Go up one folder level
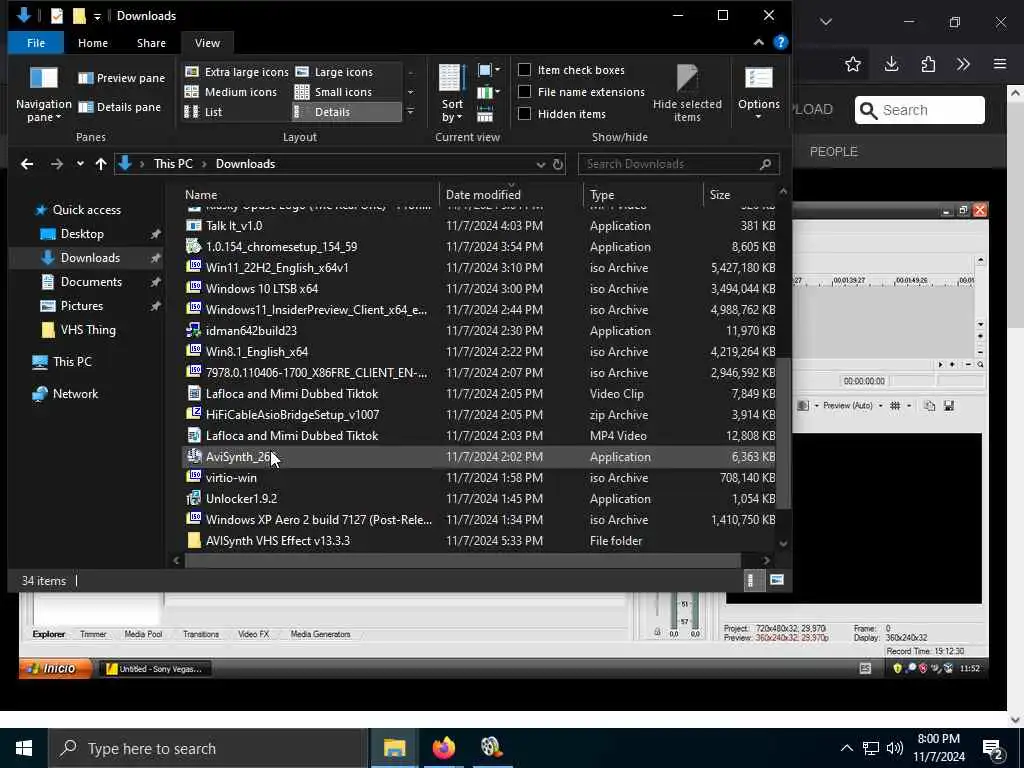1024x768 pixels. [101, 164]
